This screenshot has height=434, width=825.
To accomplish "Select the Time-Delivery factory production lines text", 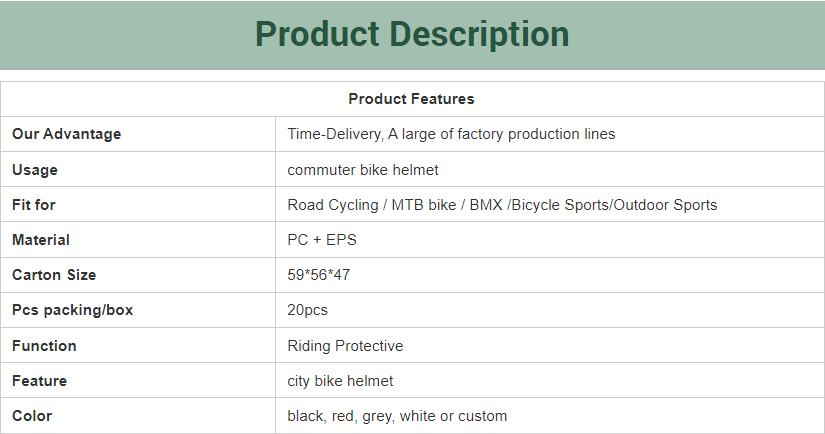I will 451,134.
